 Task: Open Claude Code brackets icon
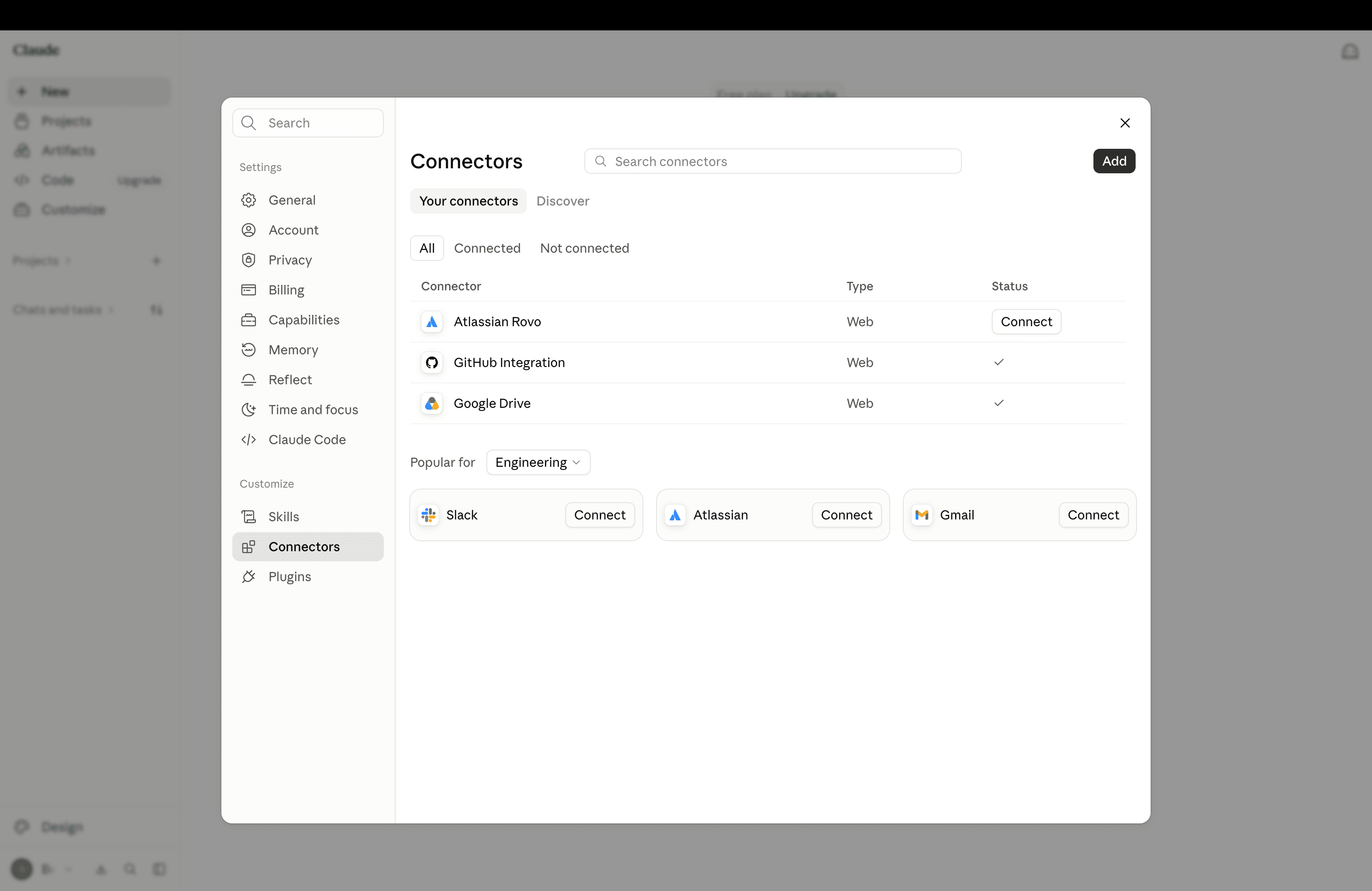[249, 440]
